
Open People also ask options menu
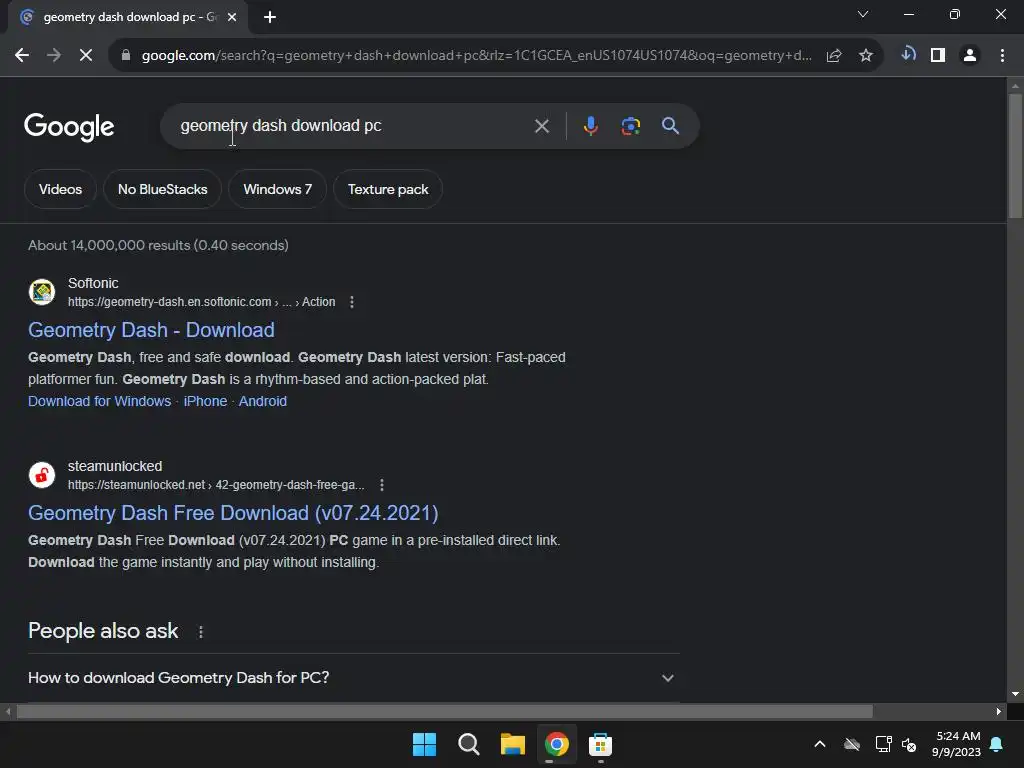[201, 632]
